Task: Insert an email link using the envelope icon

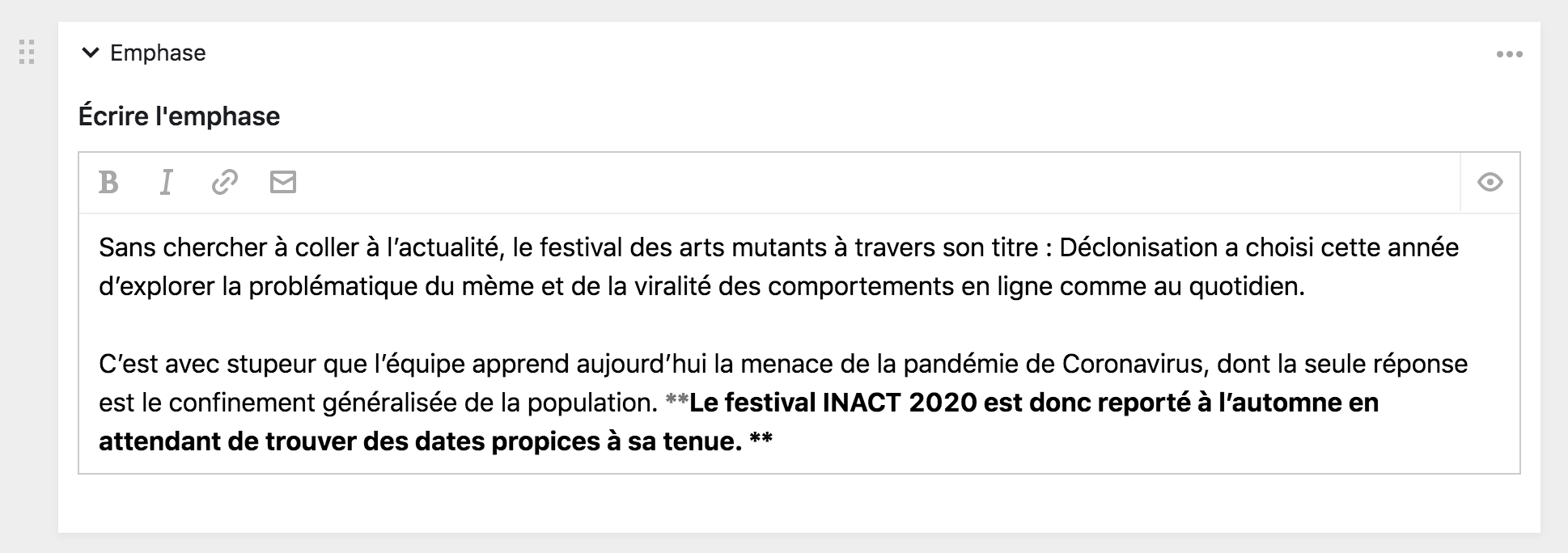Action: [x=282, y=181]
